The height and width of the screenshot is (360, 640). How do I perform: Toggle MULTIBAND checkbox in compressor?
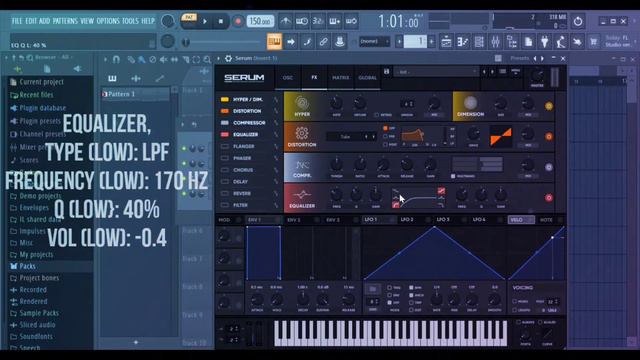[x=453, y=176]
